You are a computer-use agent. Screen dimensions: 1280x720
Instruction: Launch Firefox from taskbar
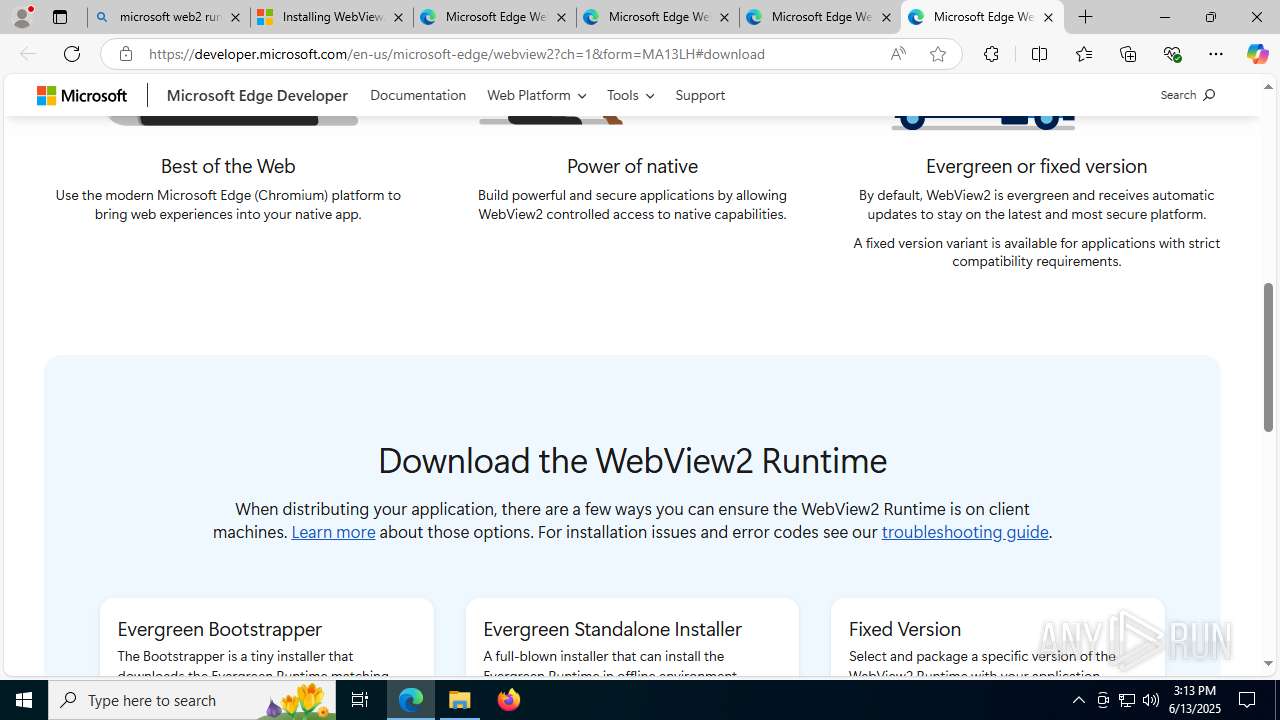pos(509,700)
